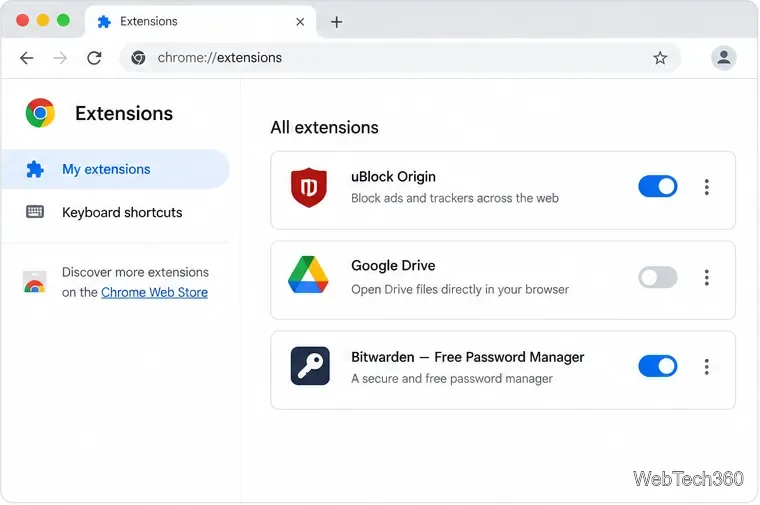
Task: Click the puzzle piece icon next to My extensions
Action: pyautogui.click(x=35, y=169)
